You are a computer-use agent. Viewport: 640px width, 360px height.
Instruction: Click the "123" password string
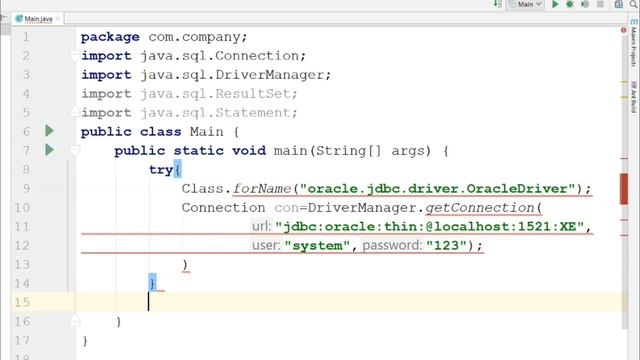point(446,246)
